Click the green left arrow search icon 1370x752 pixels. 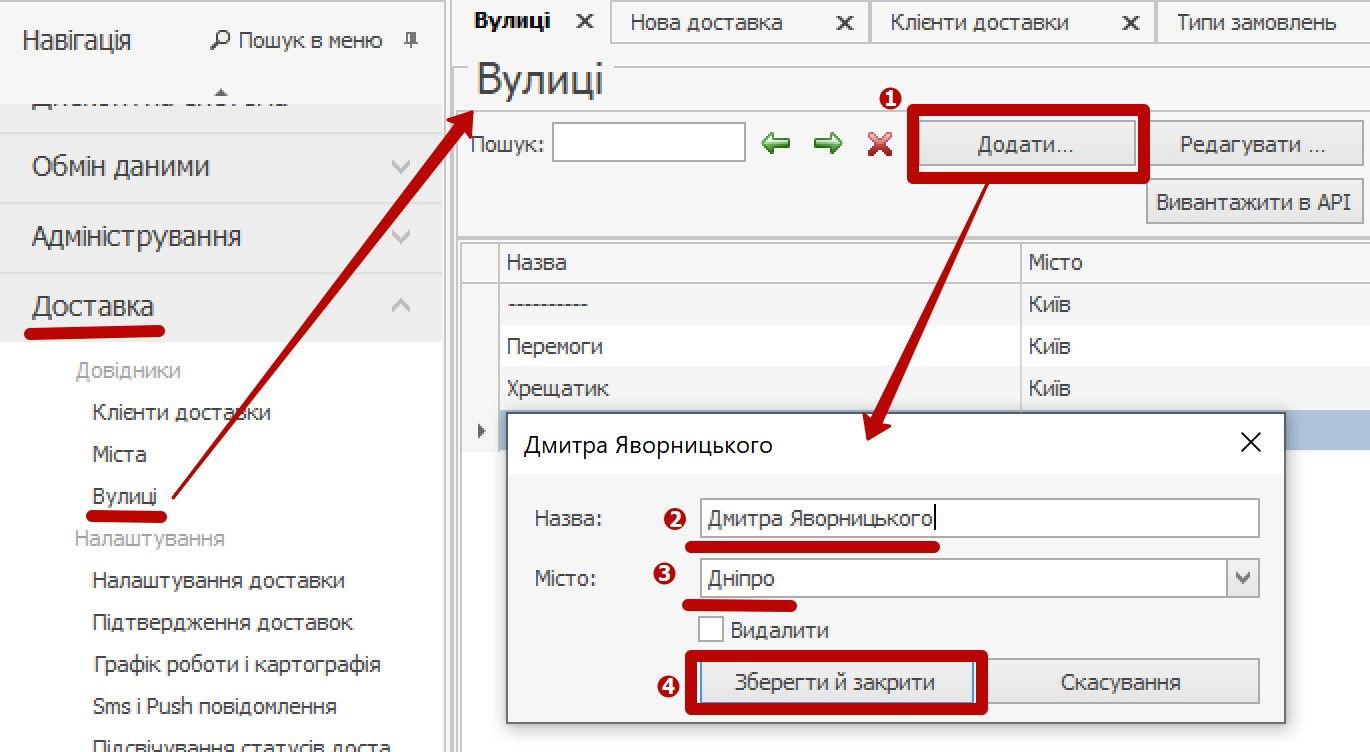pyautogui.click(x=776, y=144)
